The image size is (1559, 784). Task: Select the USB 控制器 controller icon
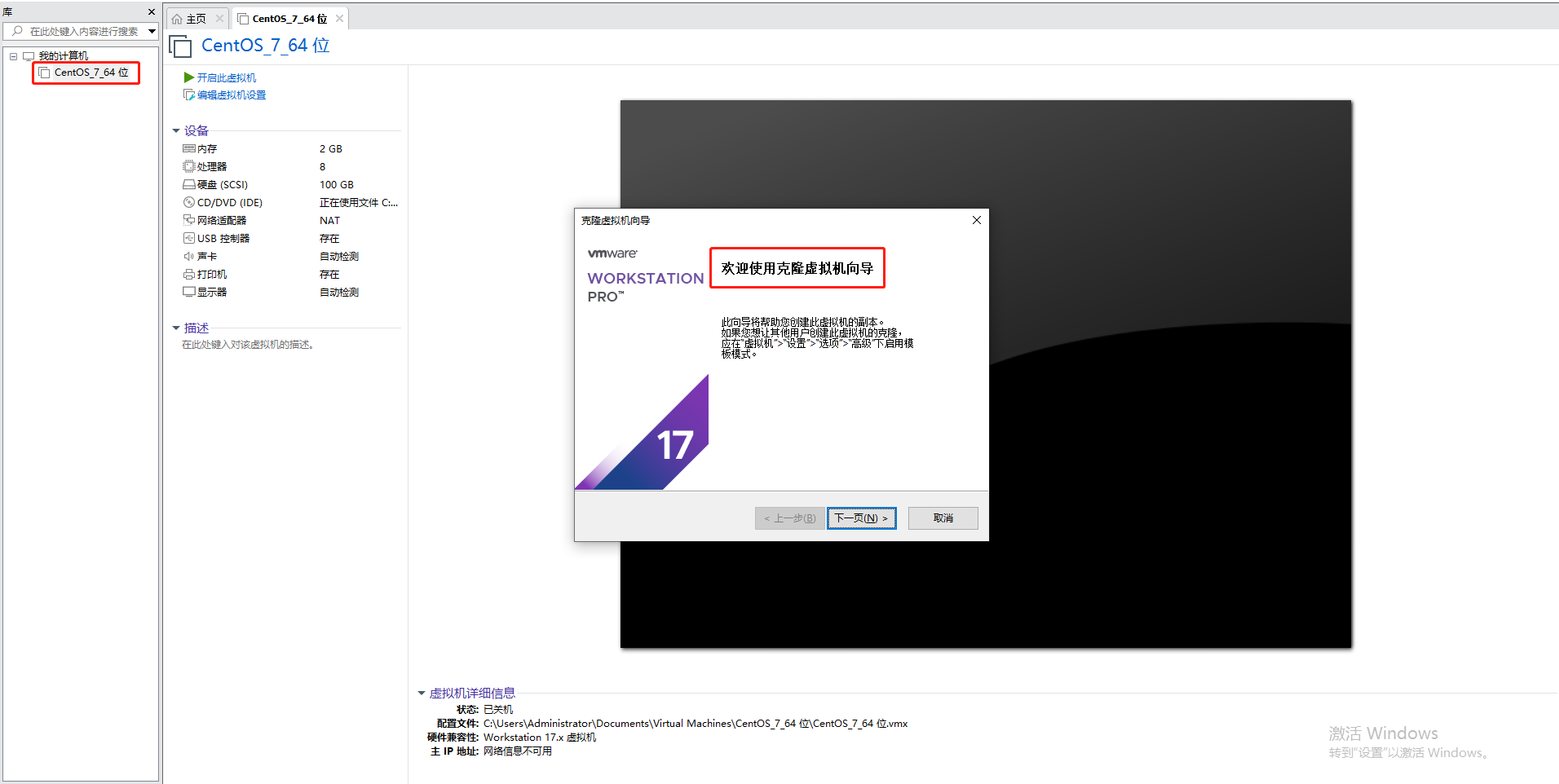[189, 238]
